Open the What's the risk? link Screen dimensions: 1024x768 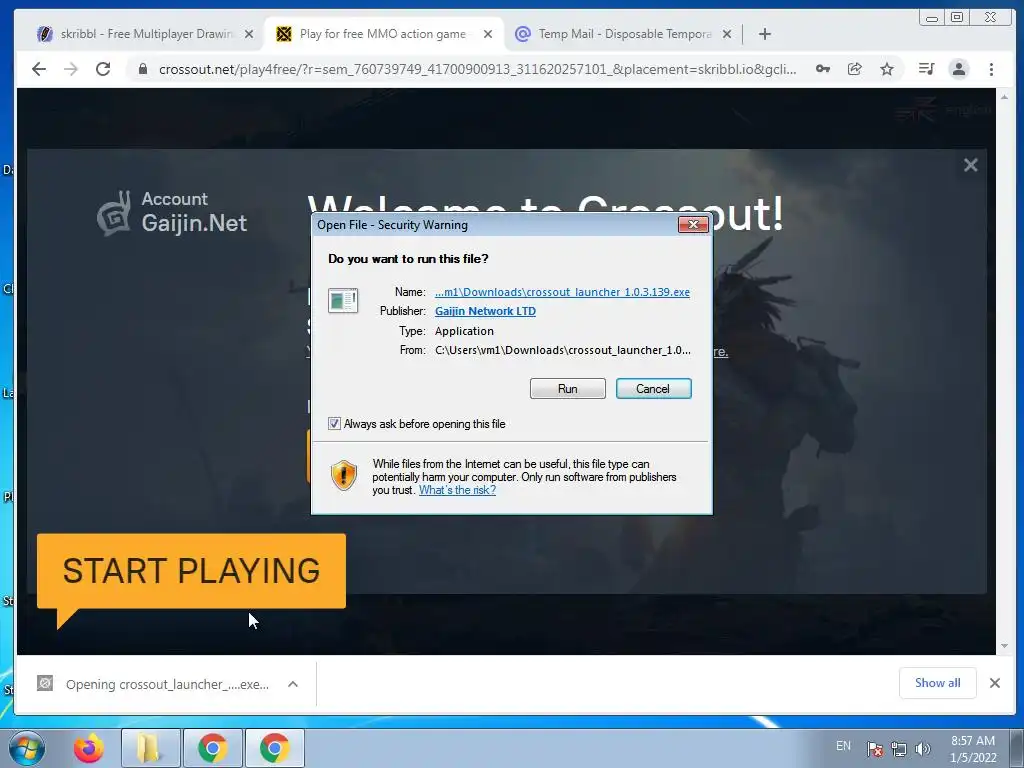tap(457, 490)
